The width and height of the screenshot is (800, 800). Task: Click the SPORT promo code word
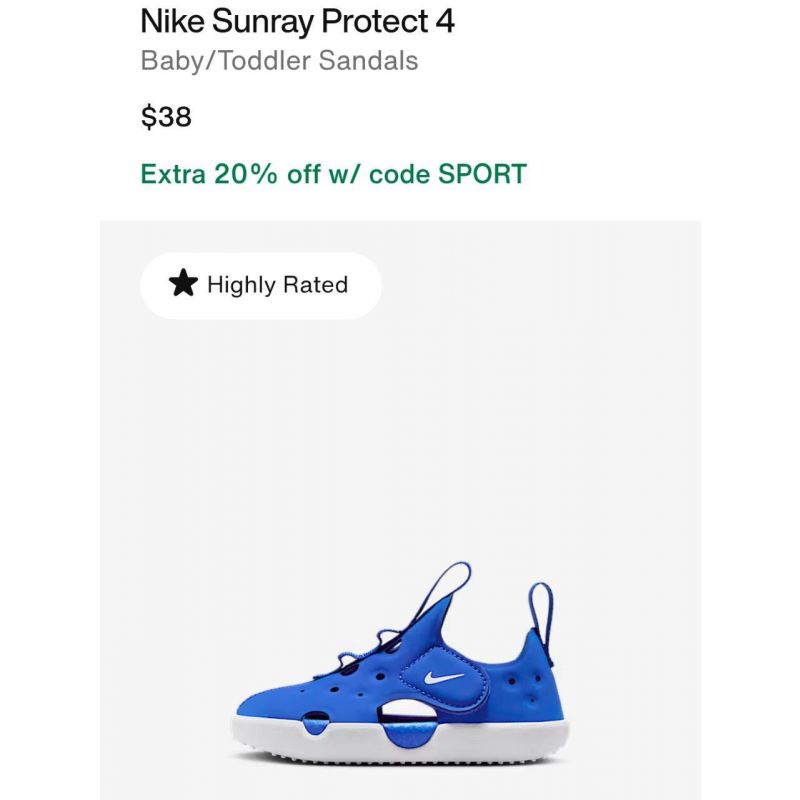[x=482, y=174]
